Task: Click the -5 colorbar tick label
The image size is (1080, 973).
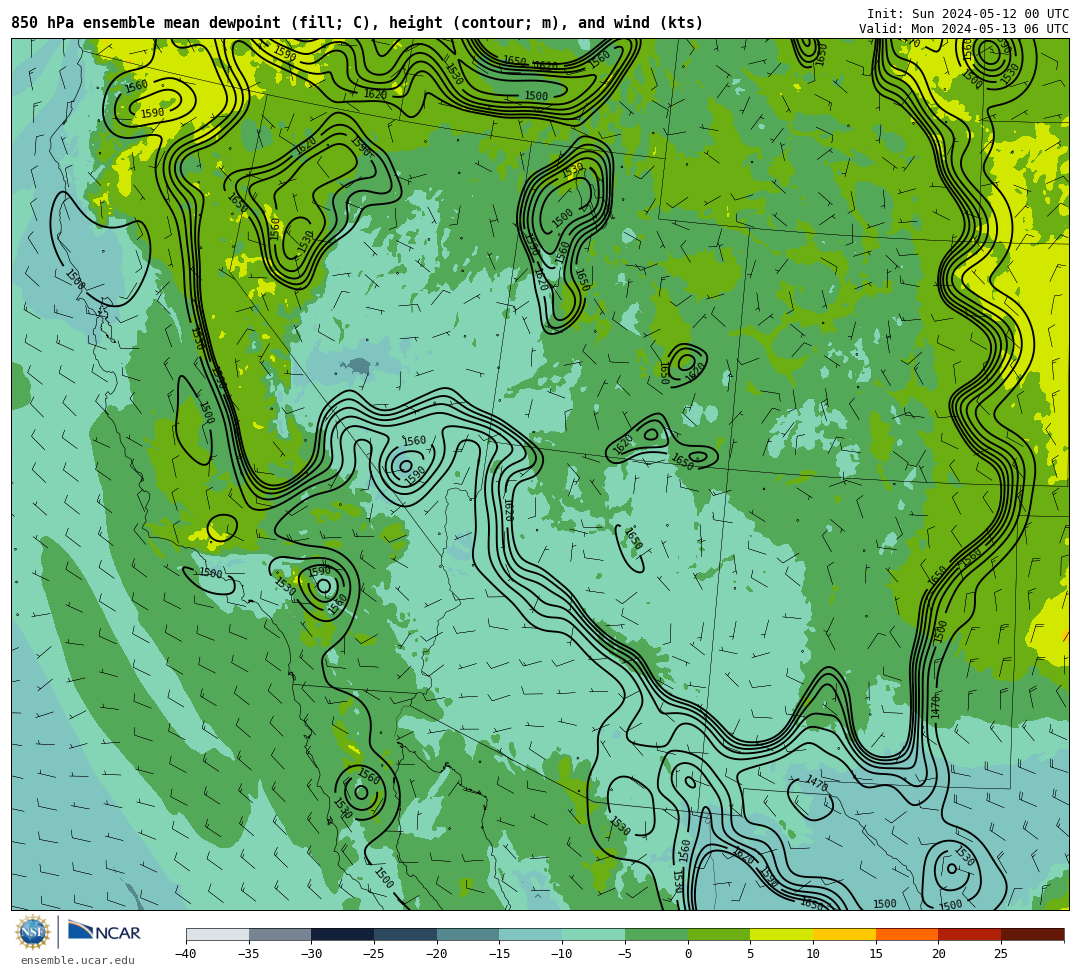Action: pyautogui.click(x=625, y=954)
